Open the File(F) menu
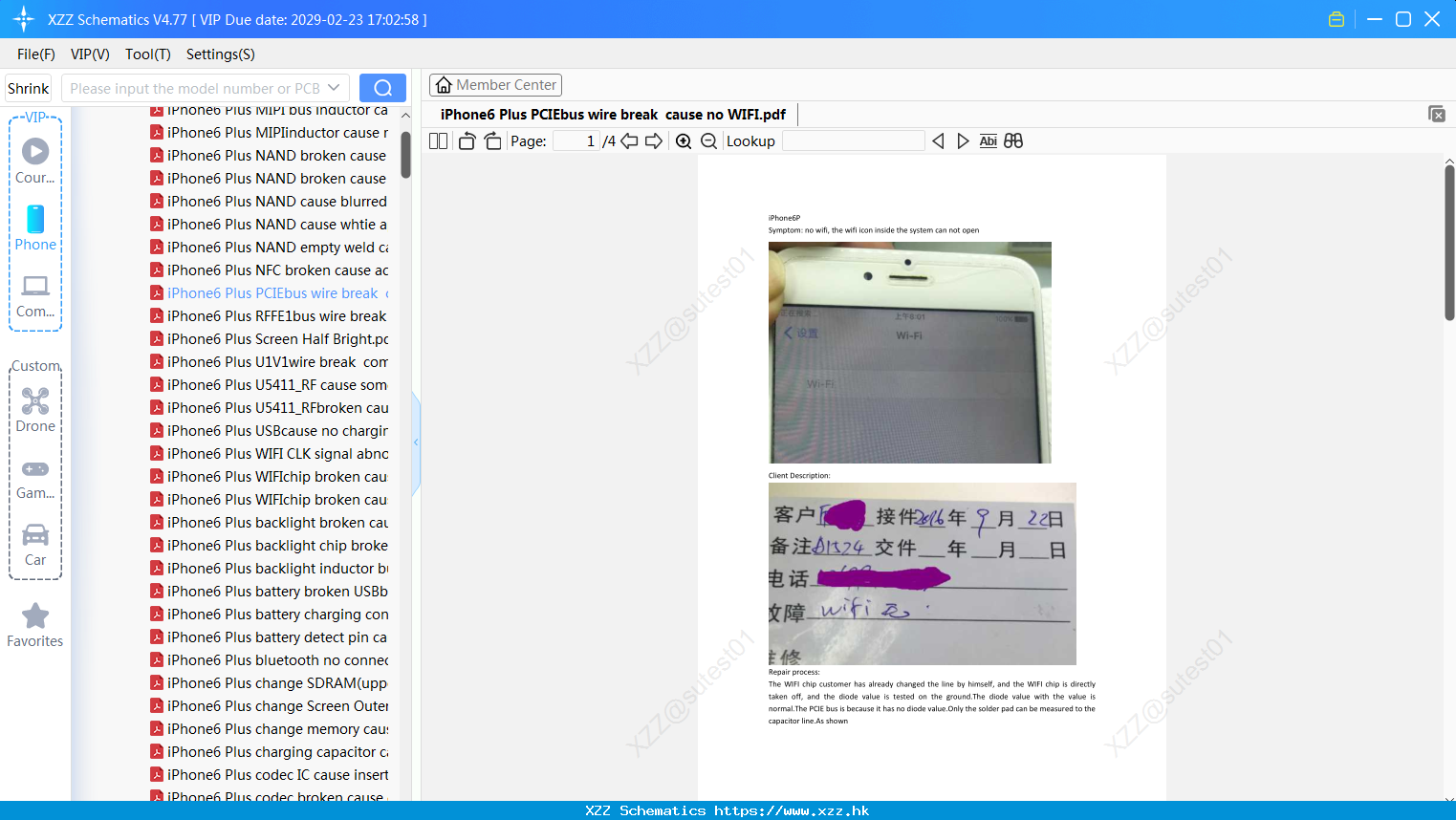Image resolution: width=1456 pixels, height=820 pixels. (x=36, y=54)
